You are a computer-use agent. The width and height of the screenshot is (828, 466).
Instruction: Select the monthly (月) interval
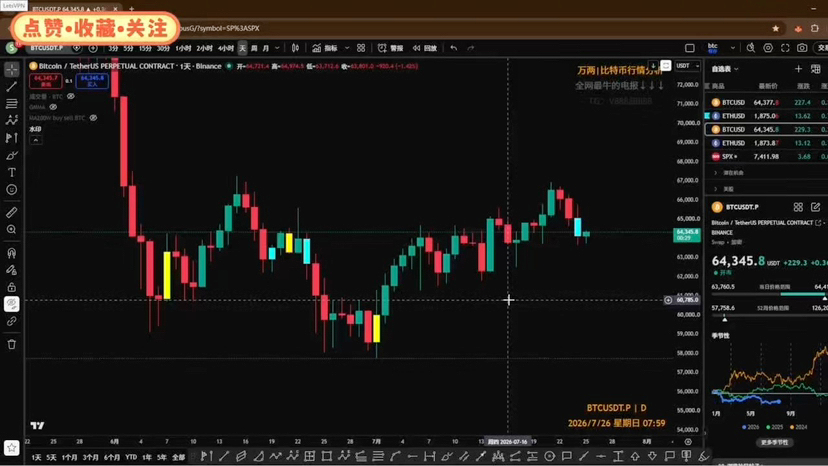pos(266,48)
